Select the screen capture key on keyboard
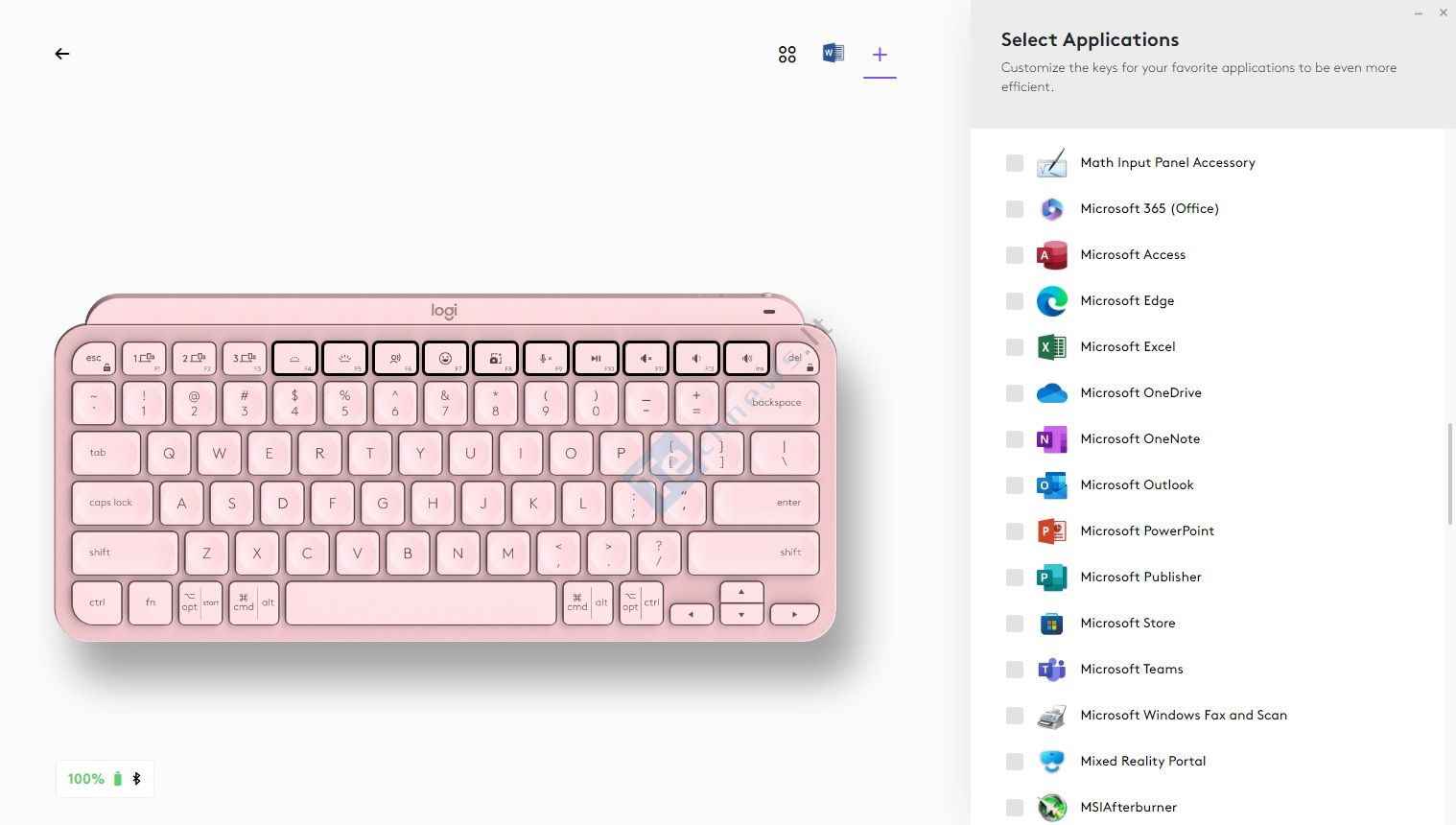1456x825 pixels. click(x=495, y=359)
